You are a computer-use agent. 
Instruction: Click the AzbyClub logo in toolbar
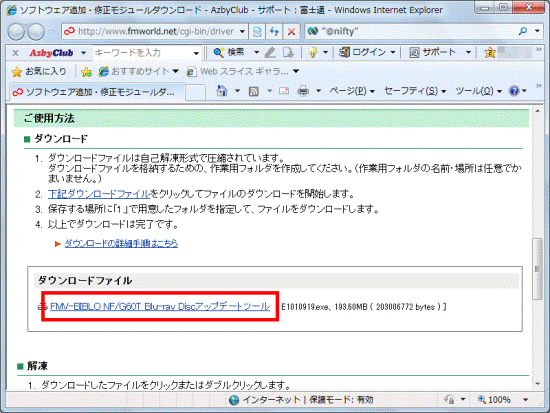coord(51,53)
